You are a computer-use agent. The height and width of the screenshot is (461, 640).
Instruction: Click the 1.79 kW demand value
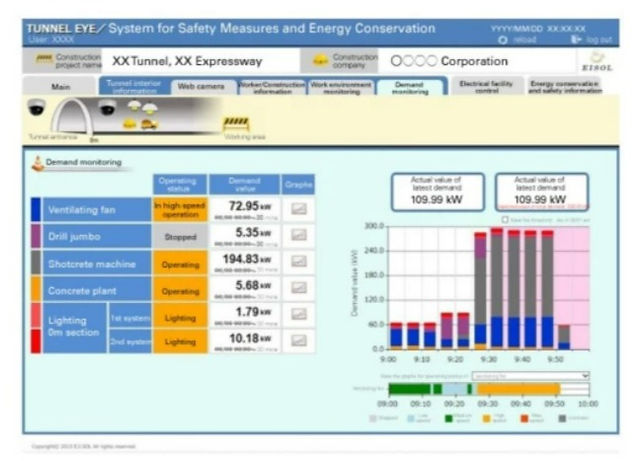click(x=253, y=312)
